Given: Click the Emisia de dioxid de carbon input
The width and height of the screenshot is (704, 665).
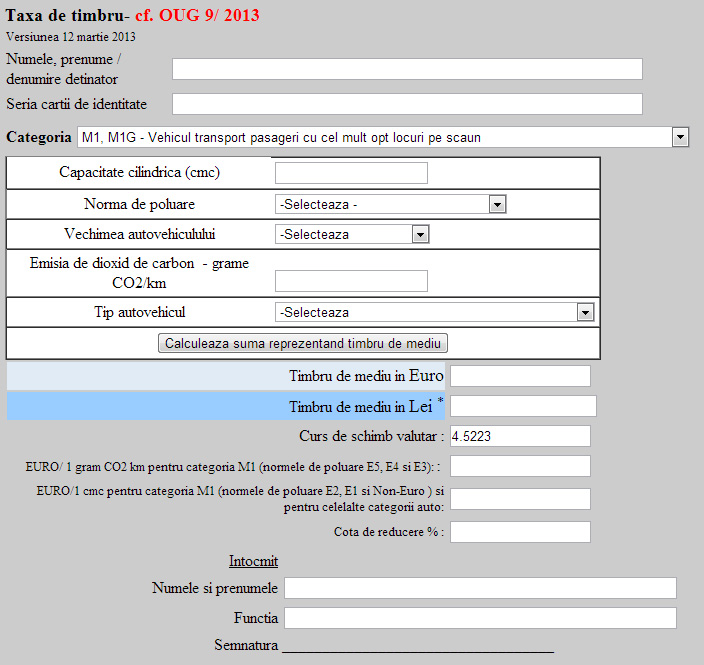Looking at the screenshot, I should (351, 281).
